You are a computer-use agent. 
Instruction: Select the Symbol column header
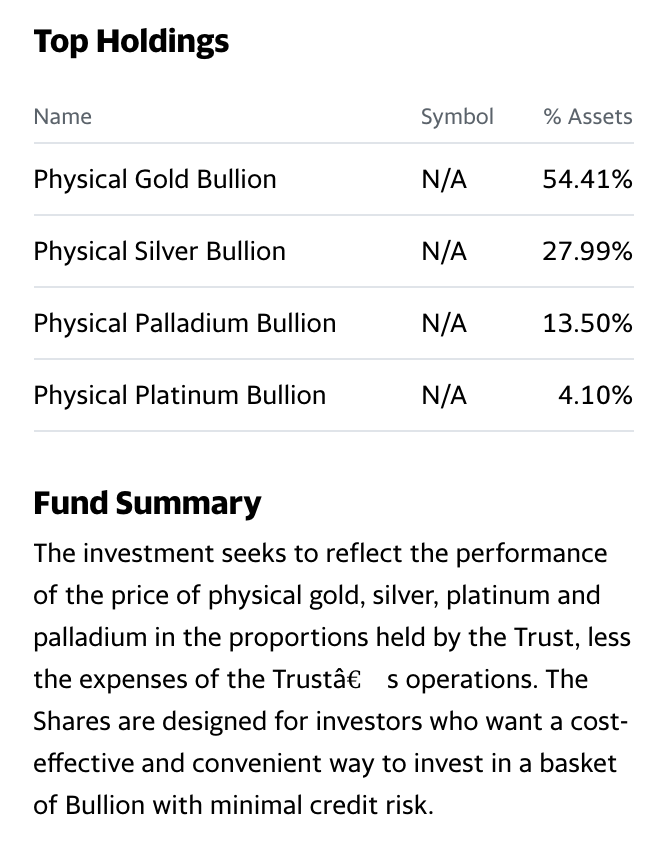(457, 117)
